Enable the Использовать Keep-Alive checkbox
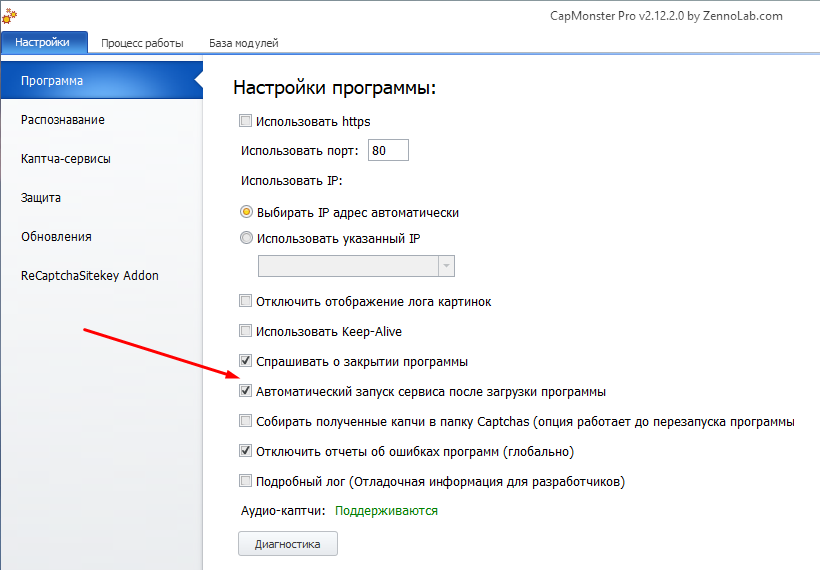This screenshot has height=570, width=820. [246, 331]
